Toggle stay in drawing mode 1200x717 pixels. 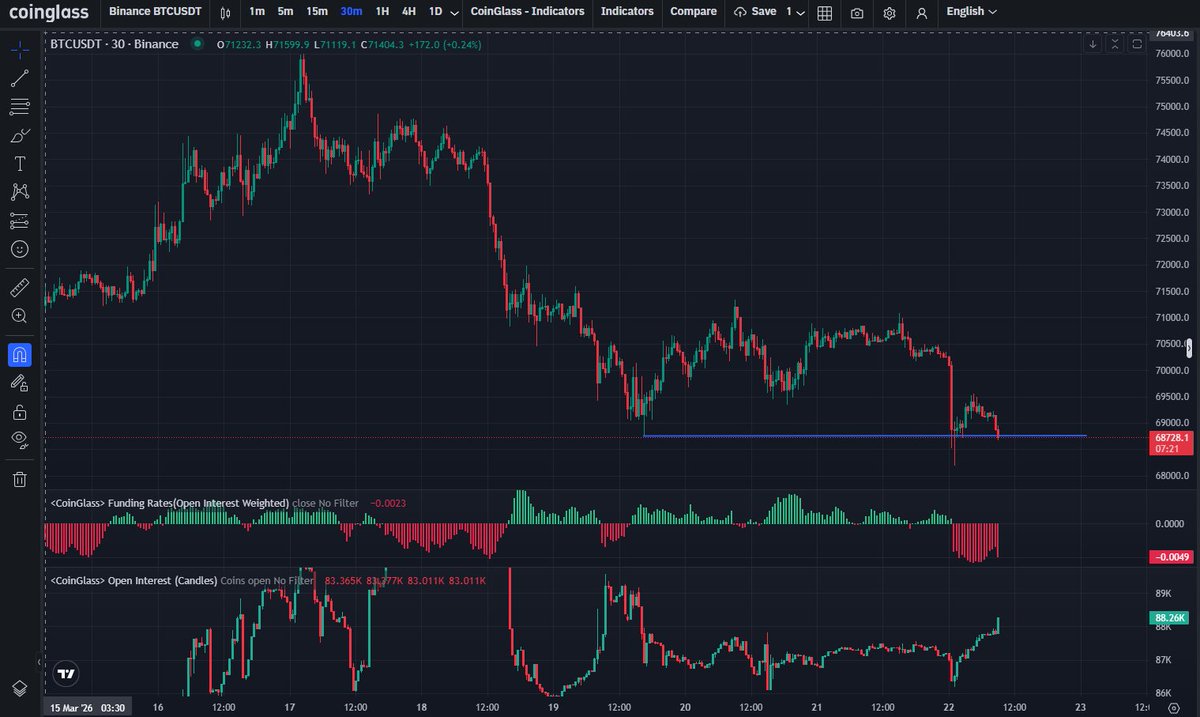[19, 382]
